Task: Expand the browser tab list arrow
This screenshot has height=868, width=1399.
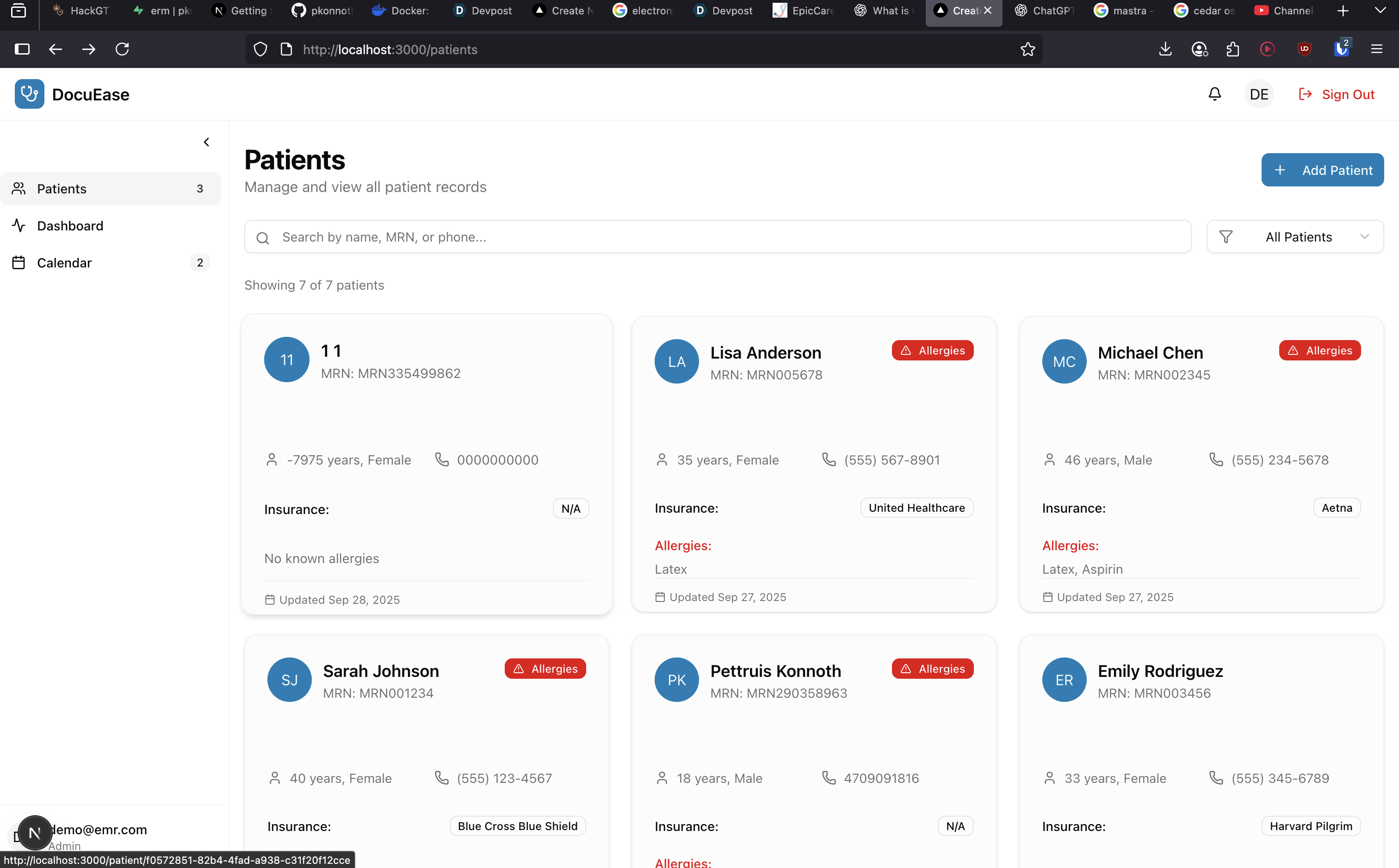Action: 1380,11
